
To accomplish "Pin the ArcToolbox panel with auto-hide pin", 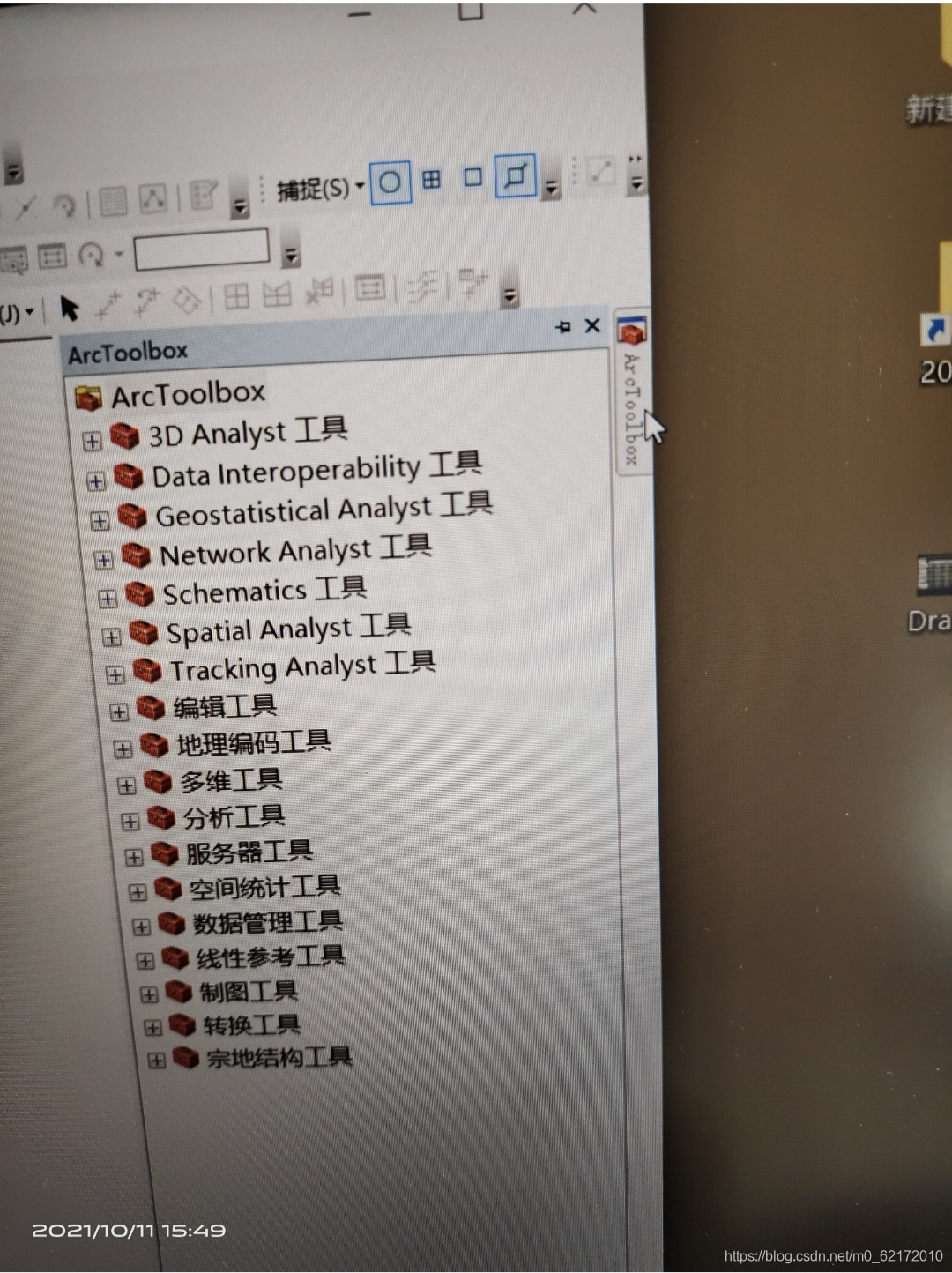I will point(563,327).
